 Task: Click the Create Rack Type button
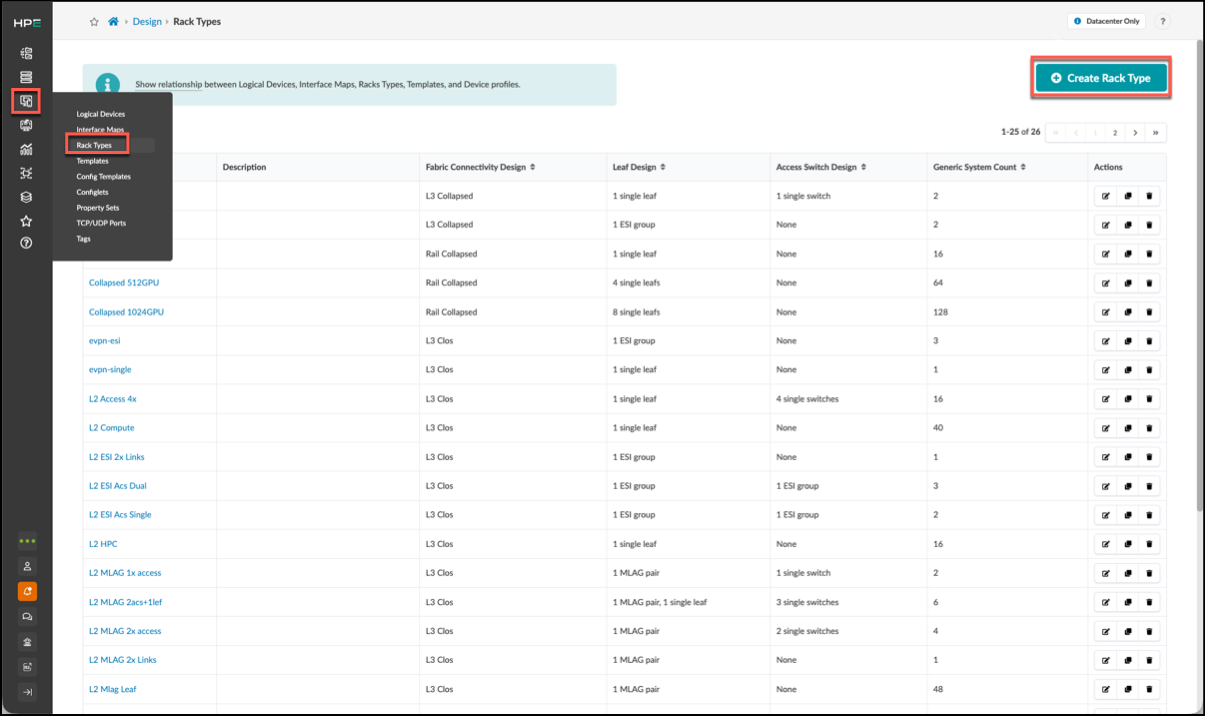(1101, 78)
